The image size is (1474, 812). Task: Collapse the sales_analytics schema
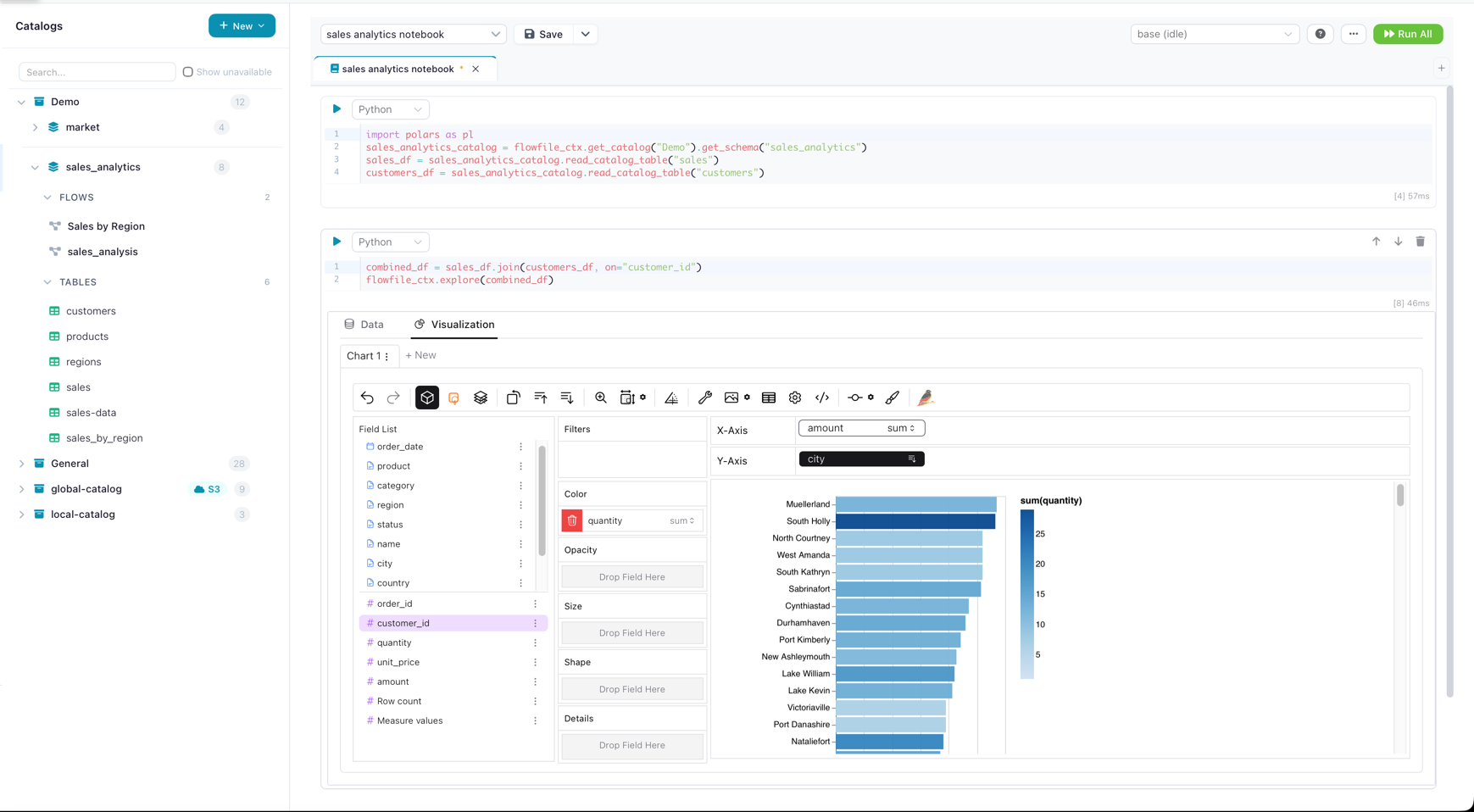(x=35, y=167)
